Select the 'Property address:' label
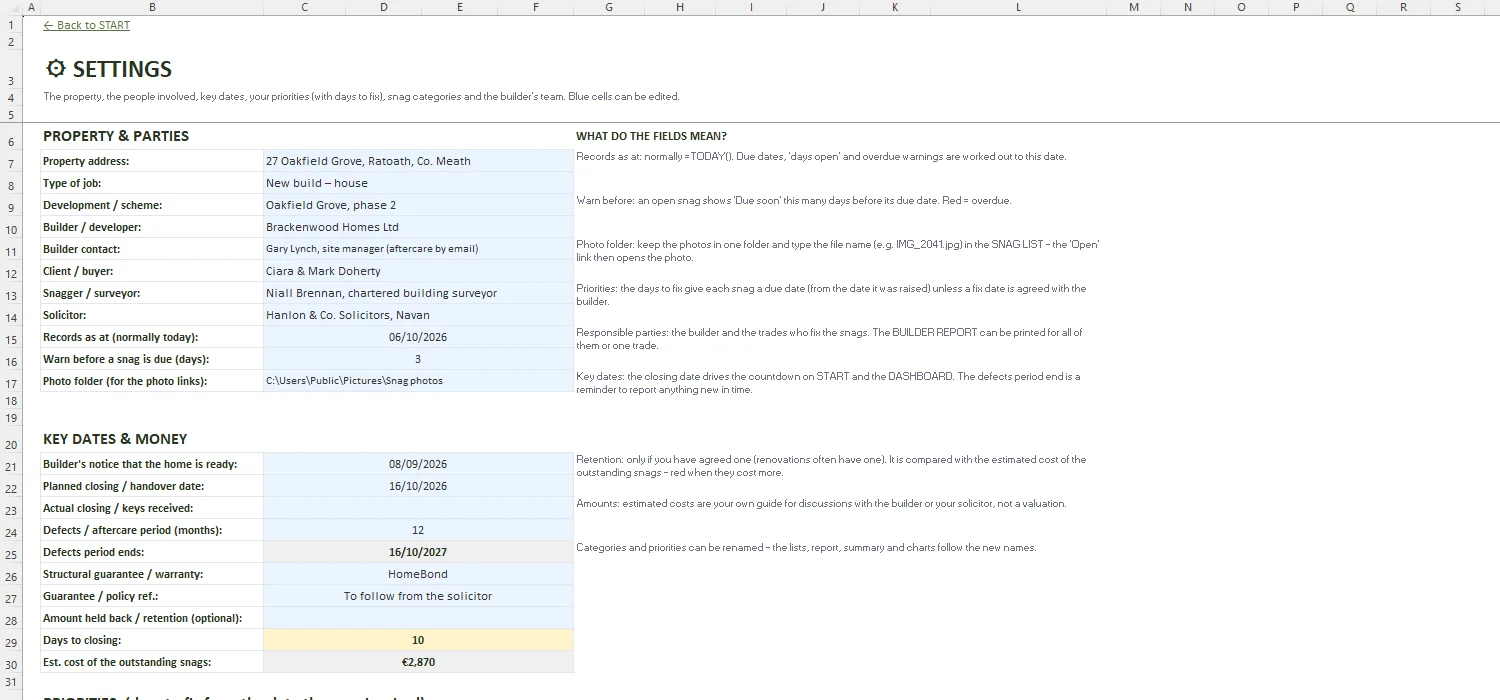Viewport: 1500px width, 700px height. tap(152, 161)
